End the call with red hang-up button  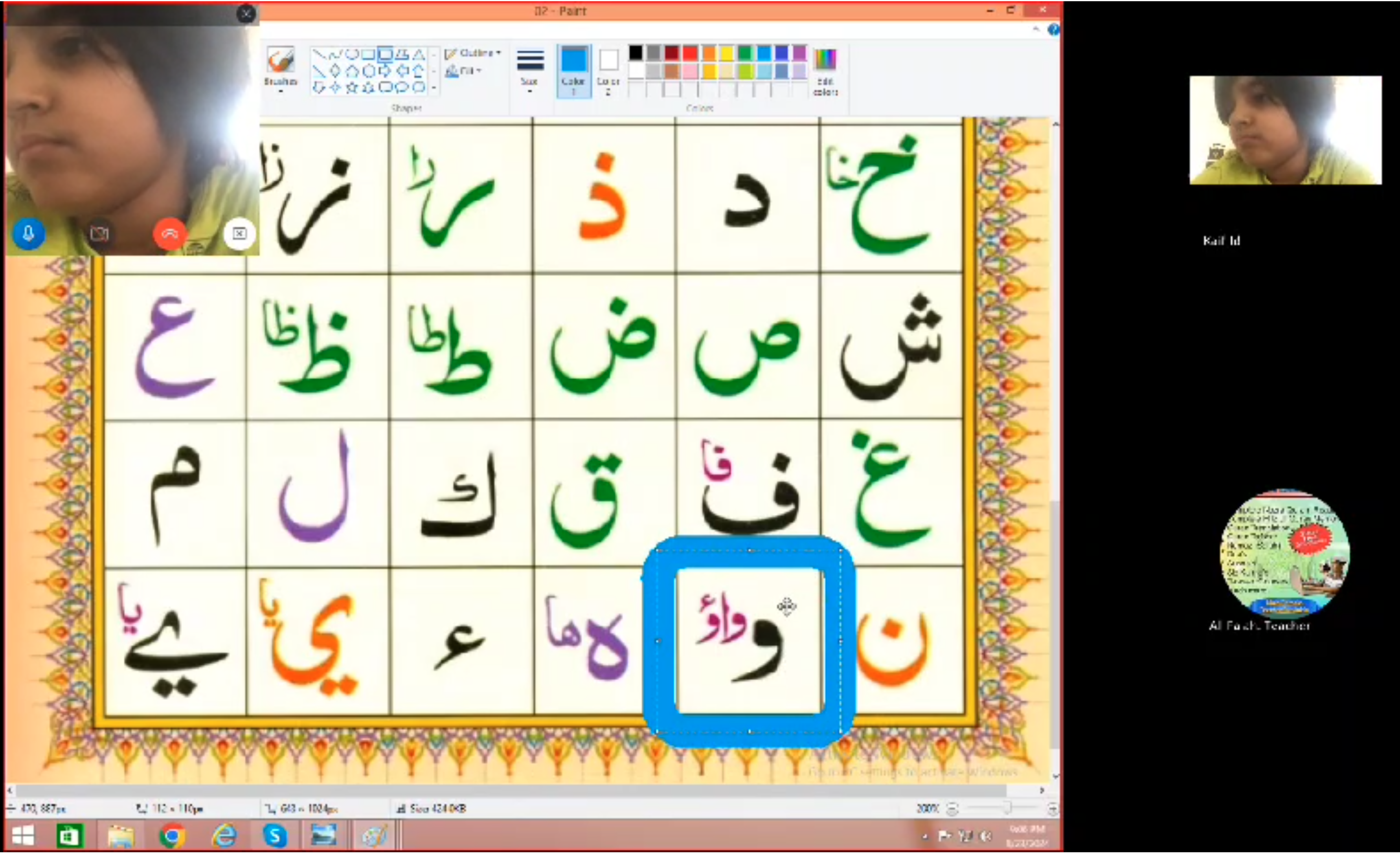169,233
